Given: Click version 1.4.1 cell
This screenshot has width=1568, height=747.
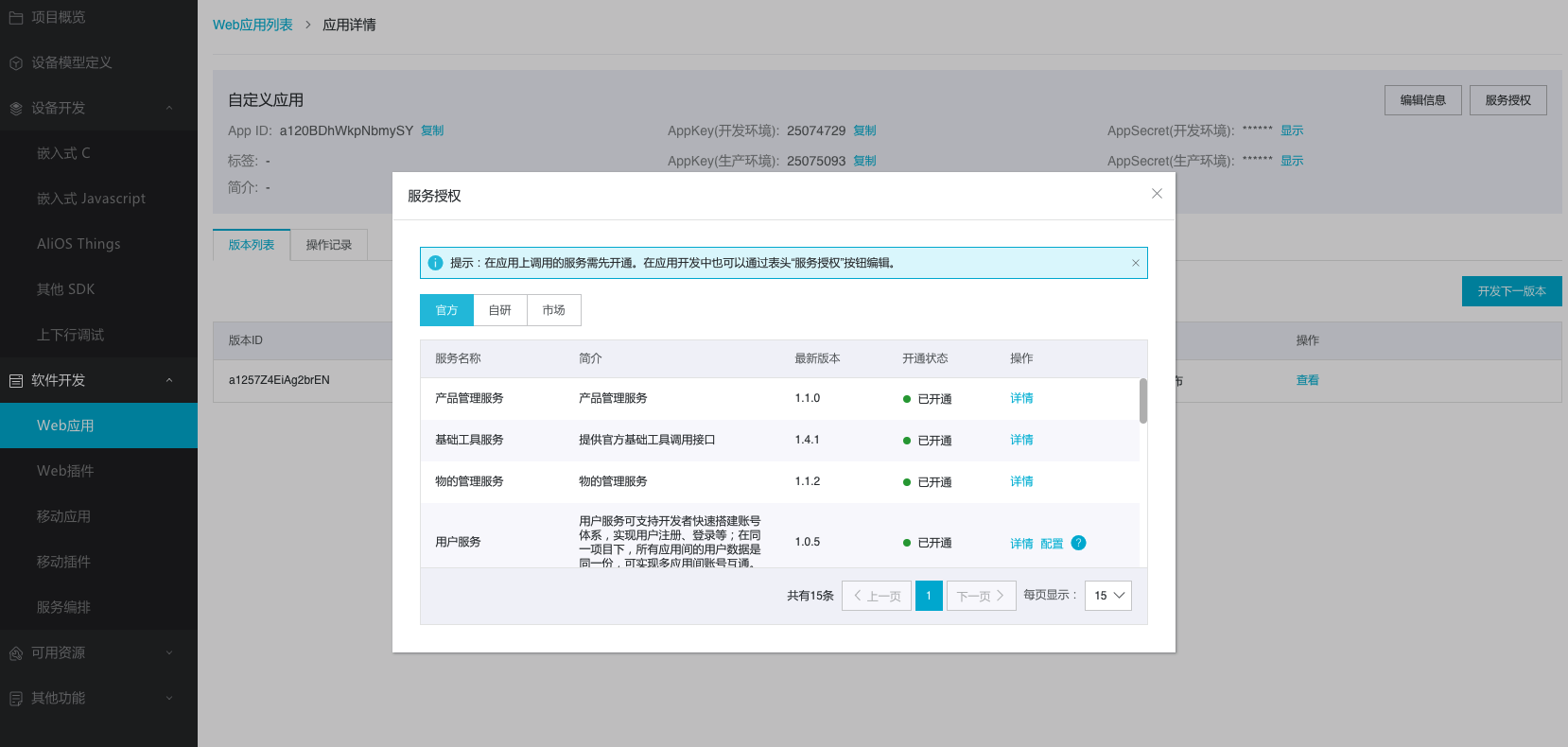Looking at the screenshot, I should point(808,440).
